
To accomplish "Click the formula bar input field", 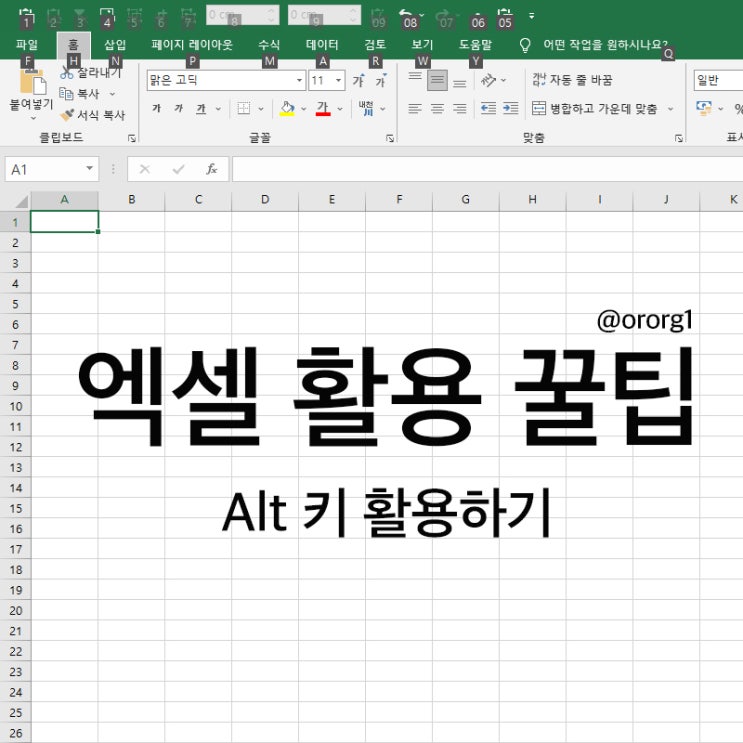I will coord(487,169).
